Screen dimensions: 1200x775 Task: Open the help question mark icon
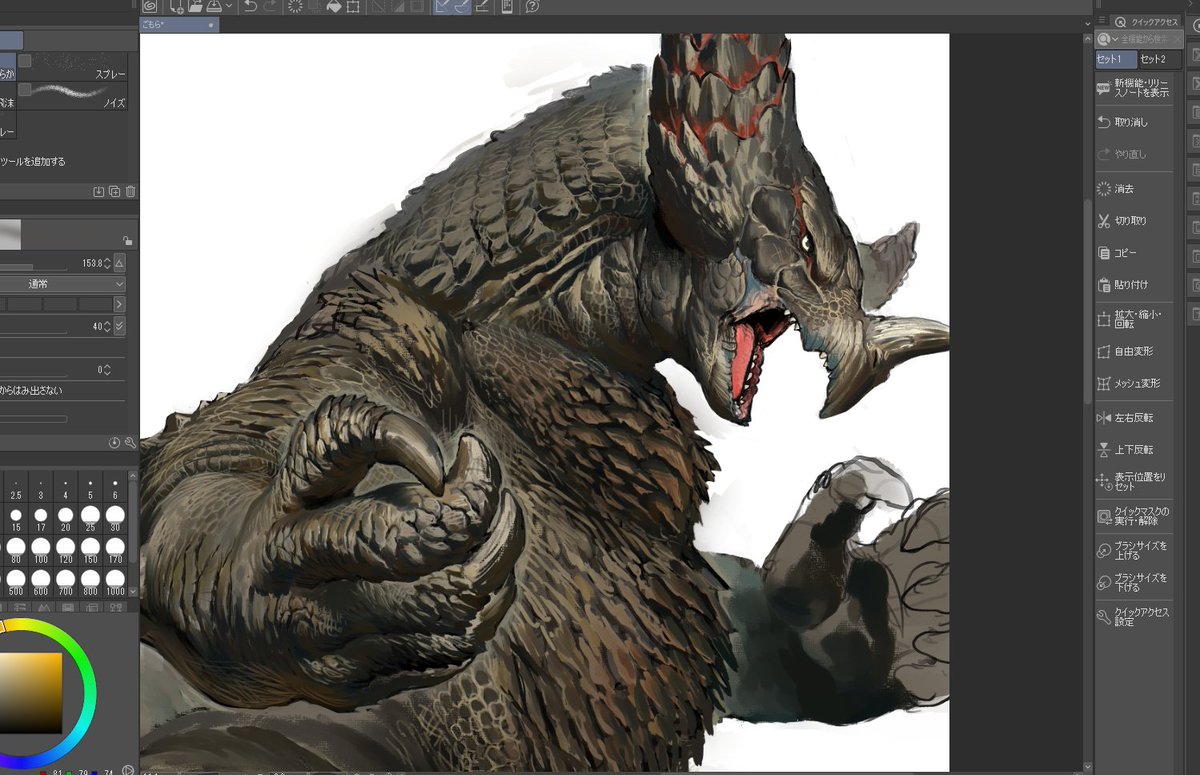click(532, 6)
